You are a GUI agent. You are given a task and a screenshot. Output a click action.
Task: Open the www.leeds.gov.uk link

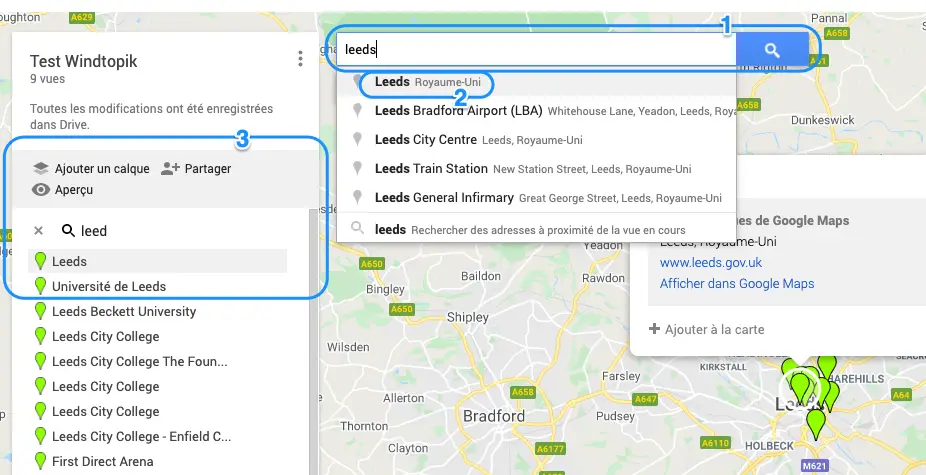[710, 262]
